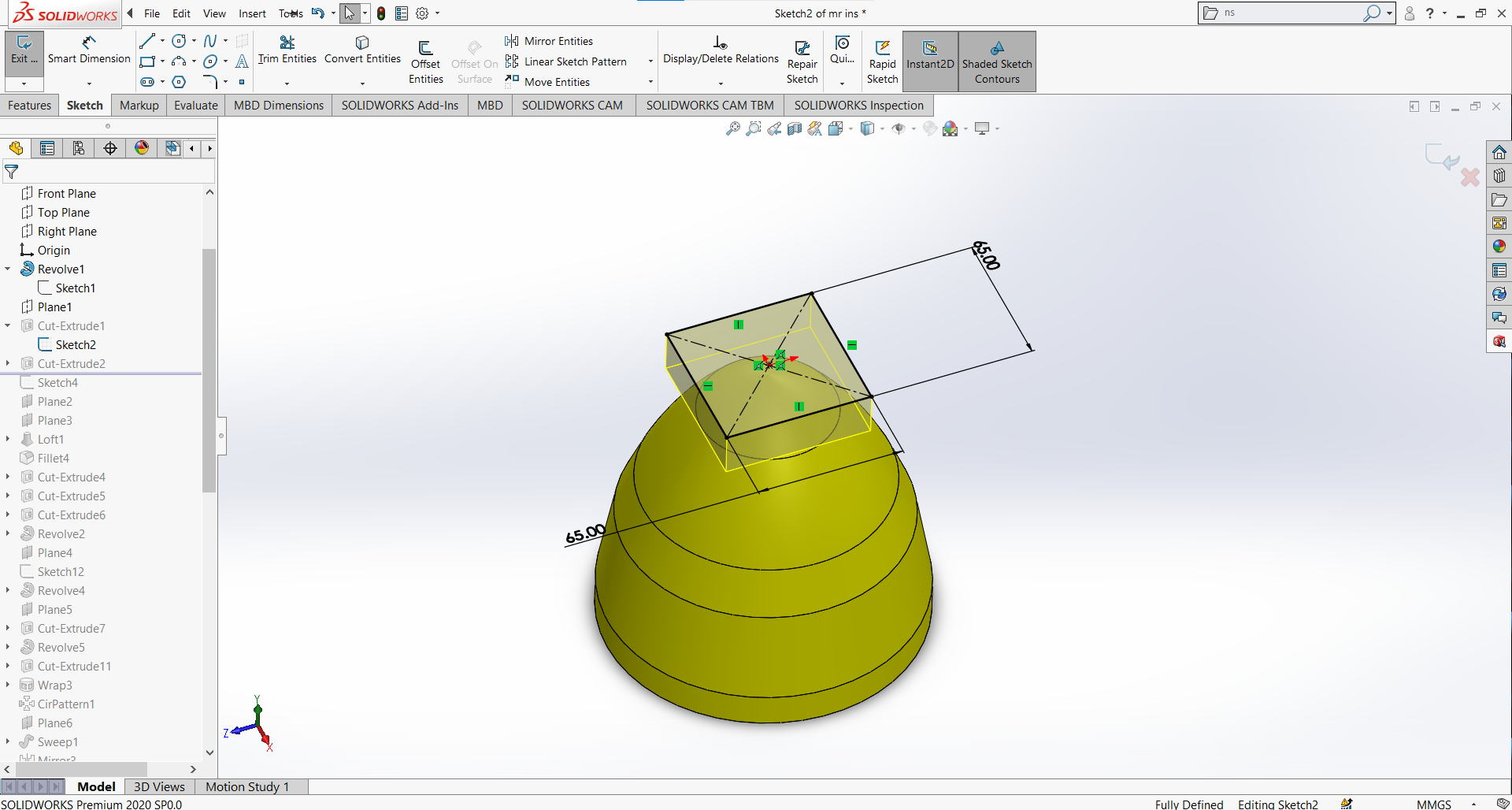This screenshot has height=810, width=1512.
Task: Select the Arc sketch tool
Action: [x=180, y=61]
